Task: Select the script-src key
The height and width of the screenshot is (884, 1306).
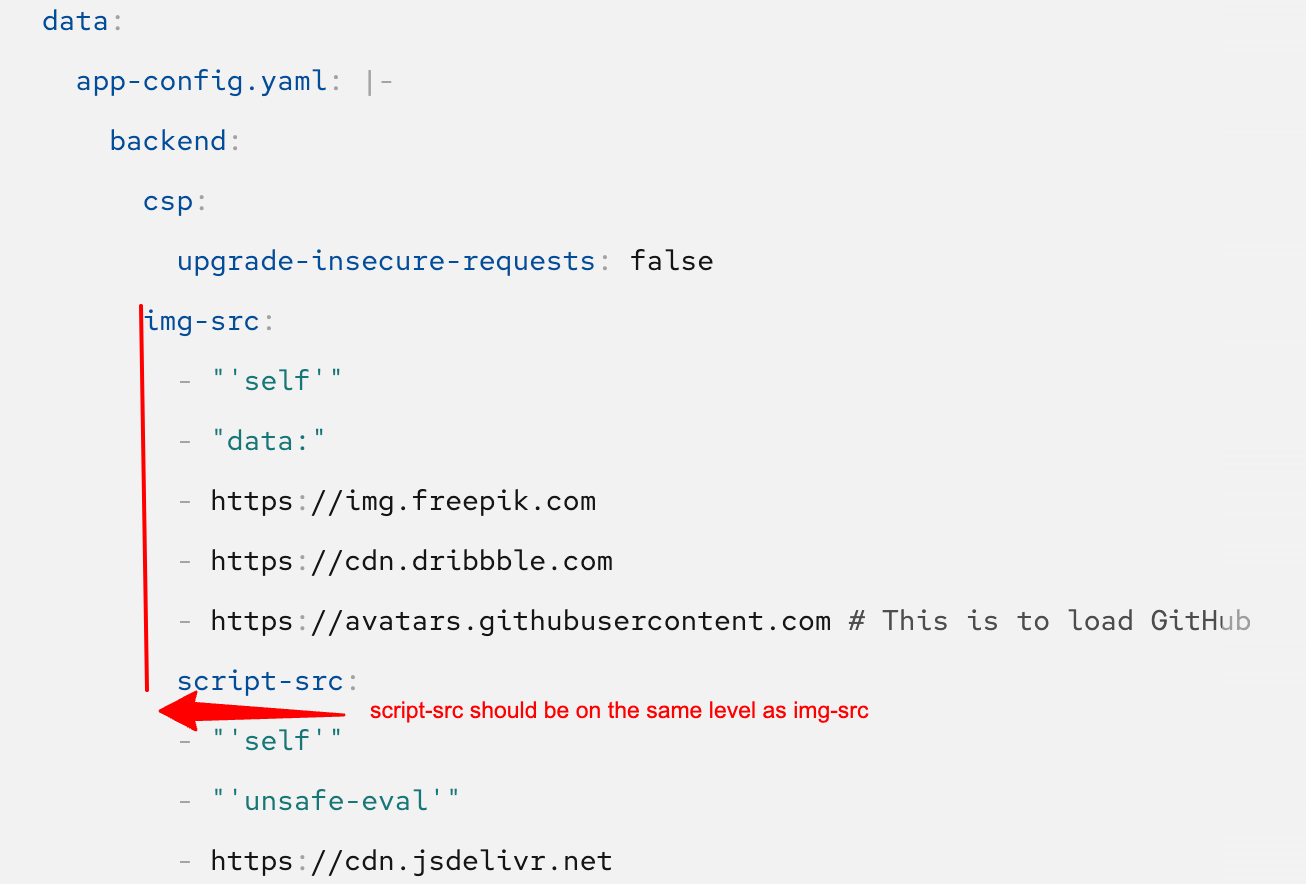Action: pyautogui.click(x=260, y=681)
